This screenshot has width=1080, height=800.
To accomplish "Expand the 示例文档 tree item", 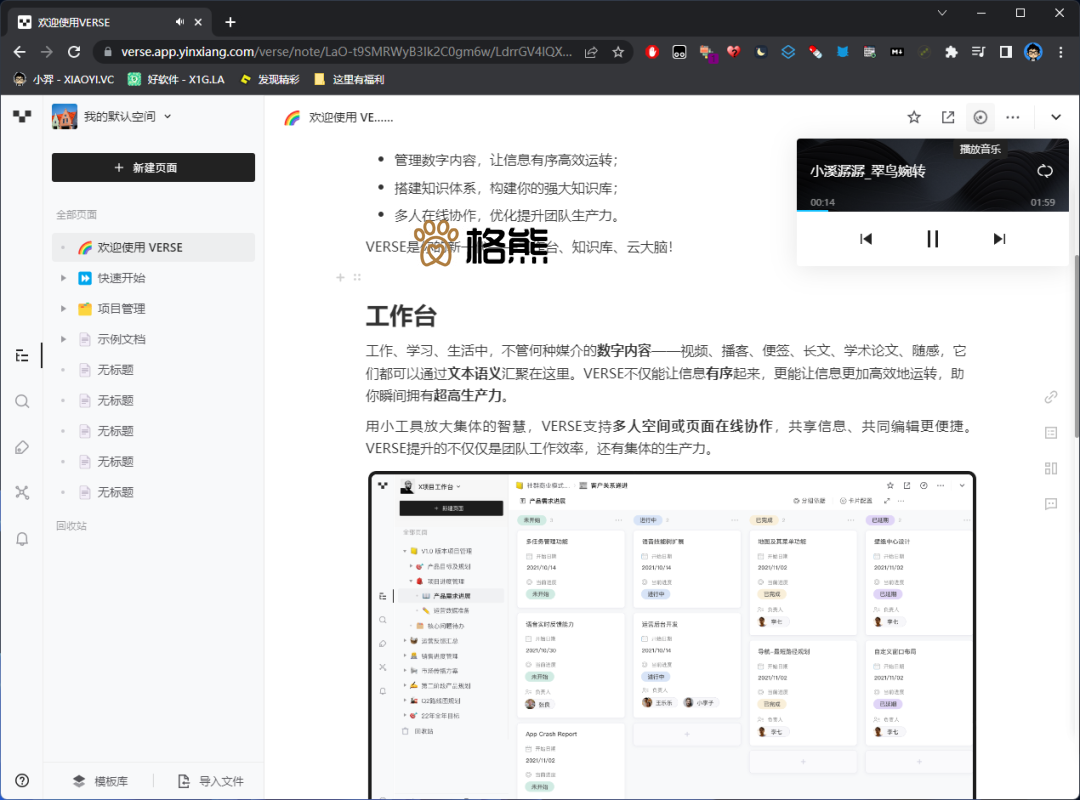I will [x=63, y=339].
